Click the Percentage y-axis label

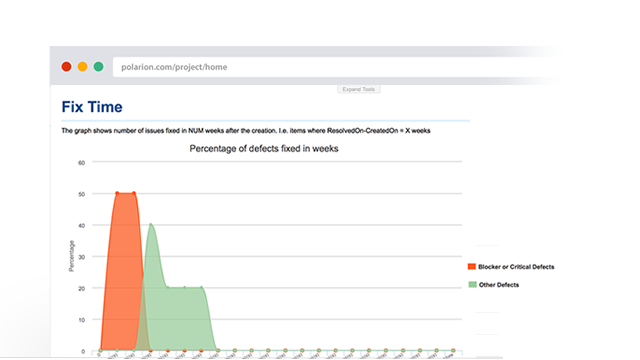tap(71, 256)
